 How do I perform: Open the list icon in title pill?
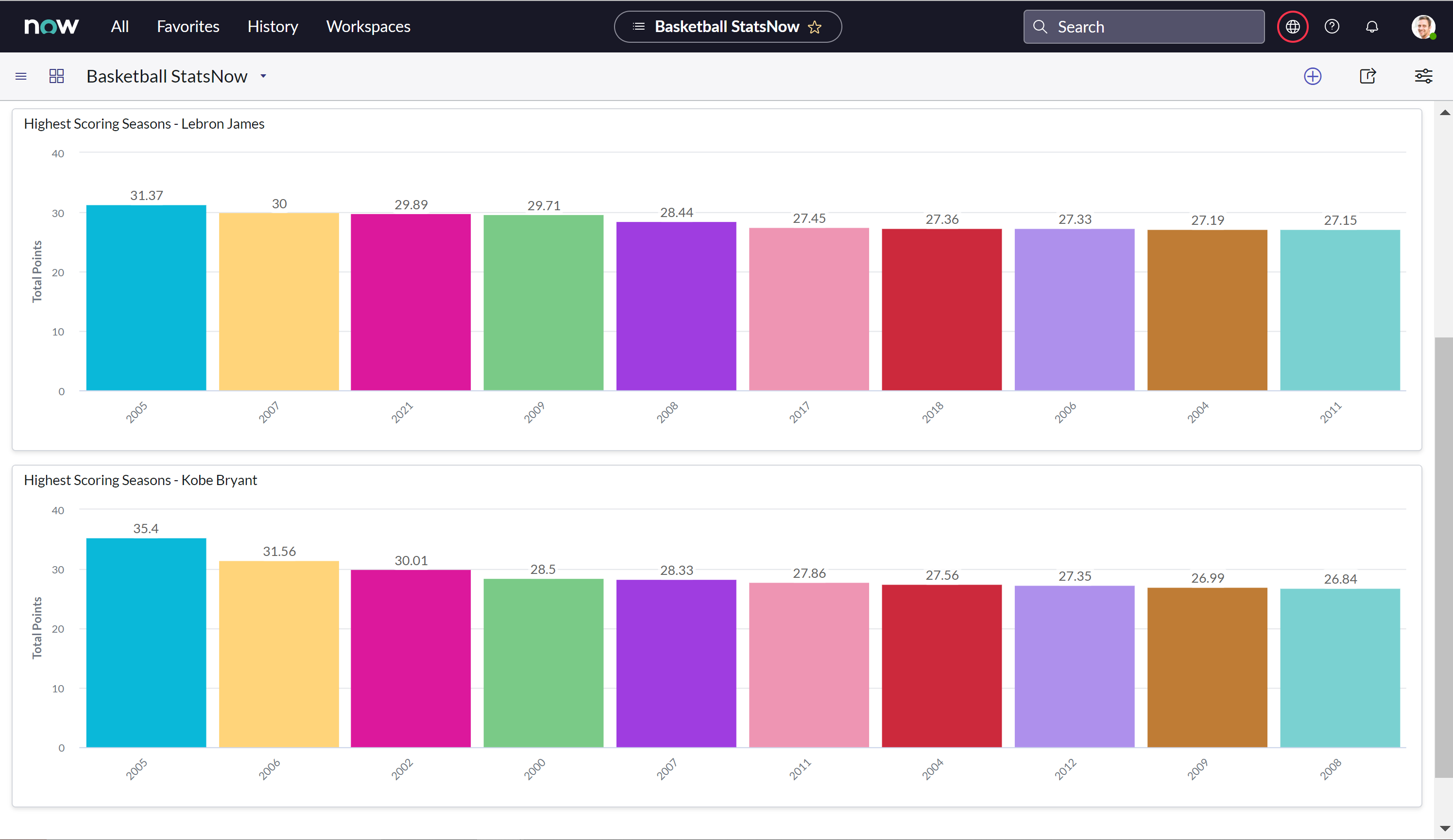point(639,27)
